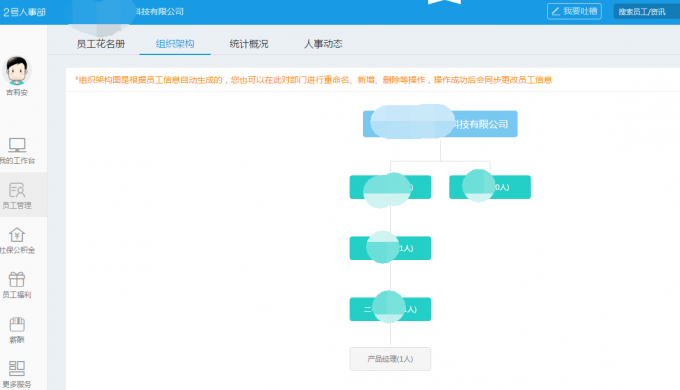Open 薪酬 sidebar icon
The image size is (680, 390).
[x=17, y=324]
